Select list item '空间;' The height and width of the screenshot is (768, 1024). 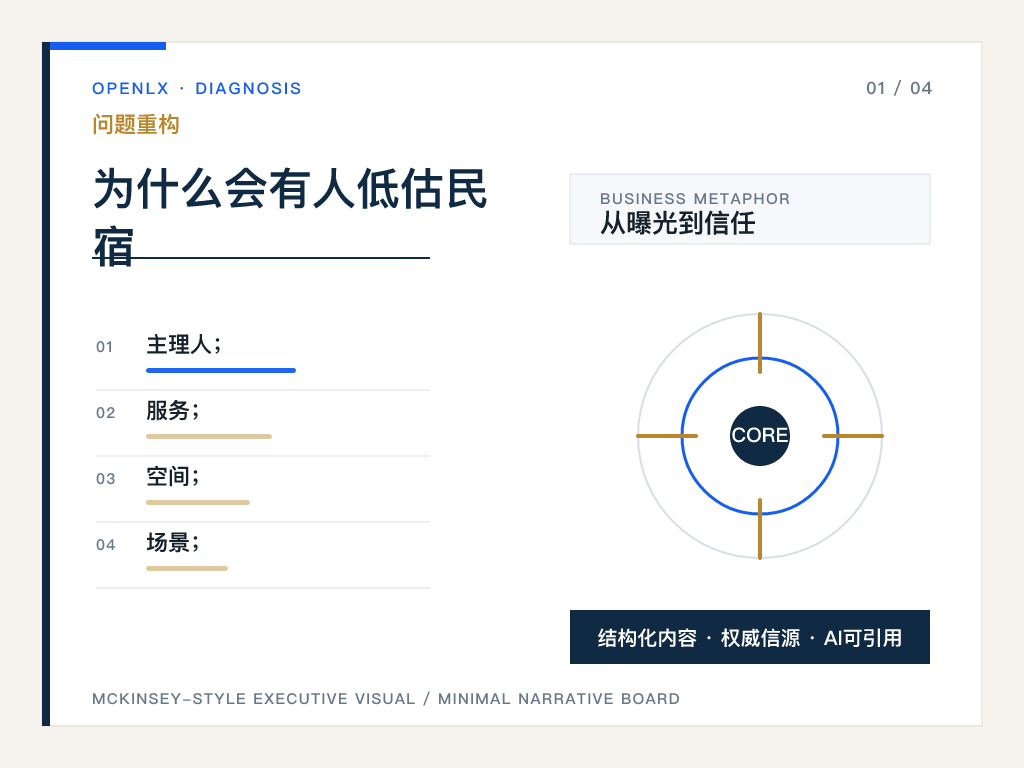[x=172, y=477]
